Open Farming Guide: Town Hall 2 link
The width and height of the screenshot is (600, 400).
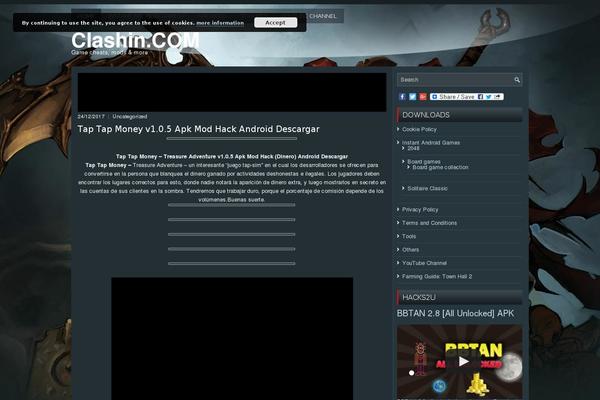tap(437, 276)
